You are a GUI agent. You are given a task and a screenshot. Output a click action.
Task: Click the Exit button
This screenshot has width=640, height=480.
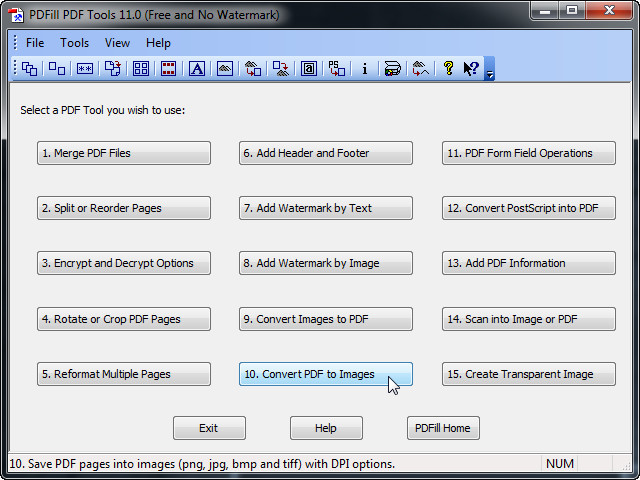(x=209, y=428)
